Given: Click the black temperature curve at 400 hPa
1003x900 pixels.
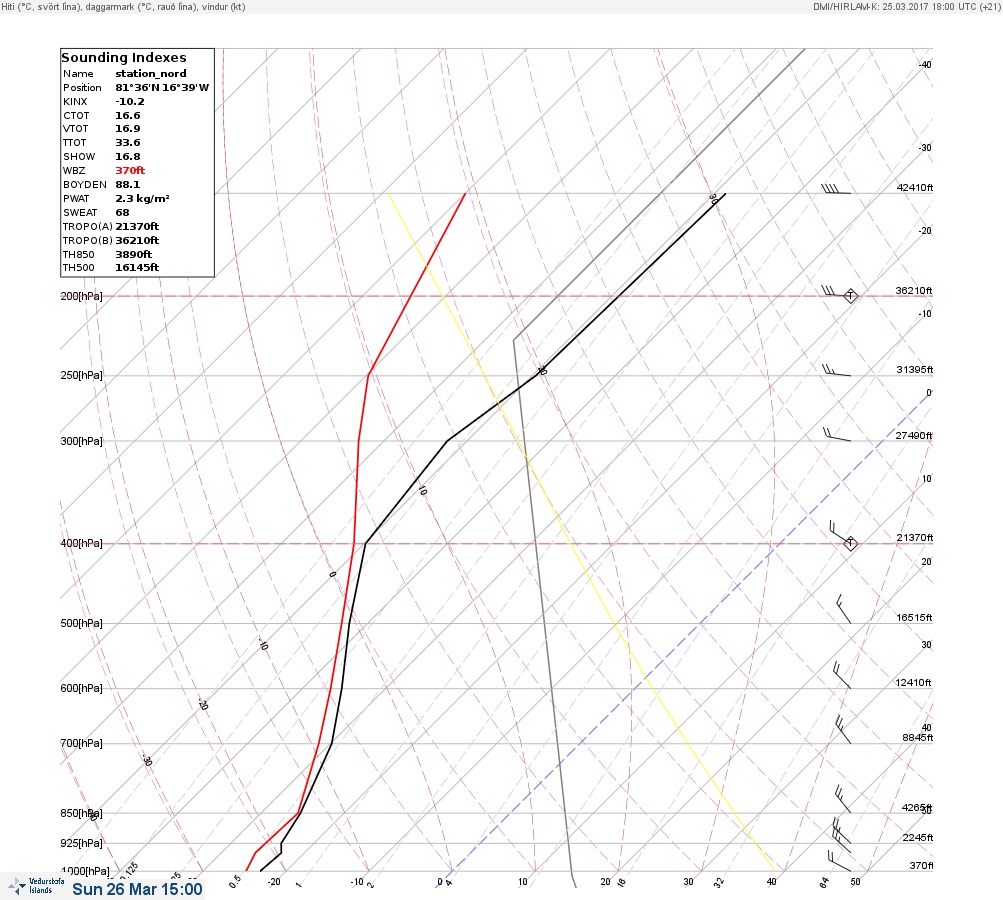Looking at the screenshot, I should 365,543.
